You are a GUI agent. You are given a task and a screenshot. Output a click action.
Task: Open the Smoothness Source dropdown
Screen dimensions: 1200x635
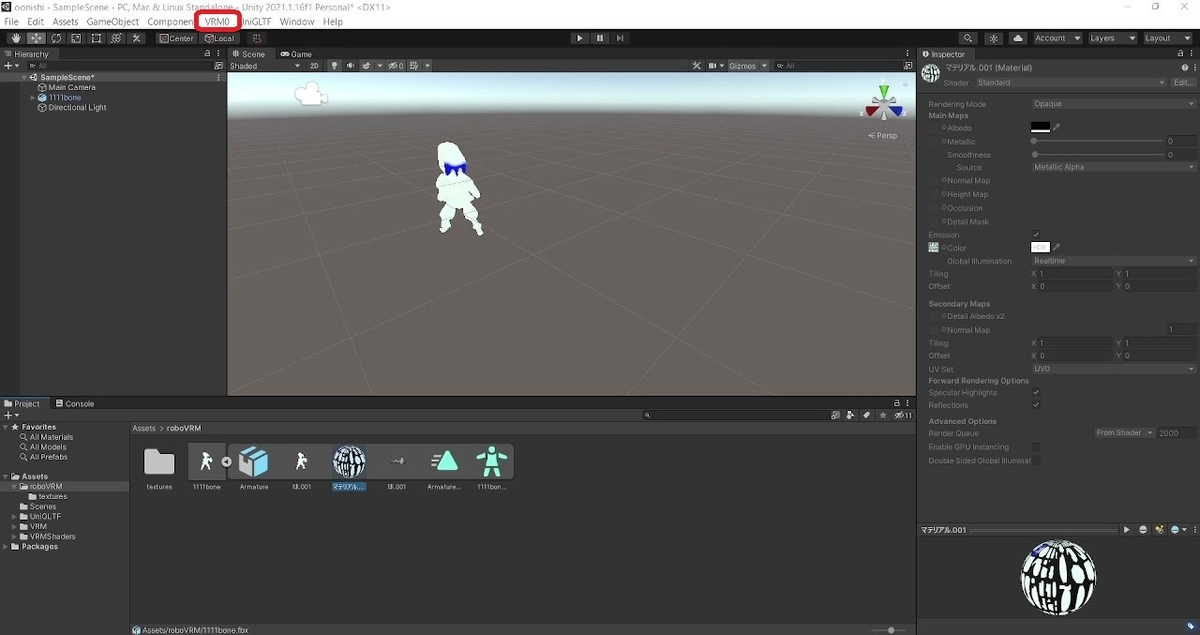click(x=1110, y=167)
